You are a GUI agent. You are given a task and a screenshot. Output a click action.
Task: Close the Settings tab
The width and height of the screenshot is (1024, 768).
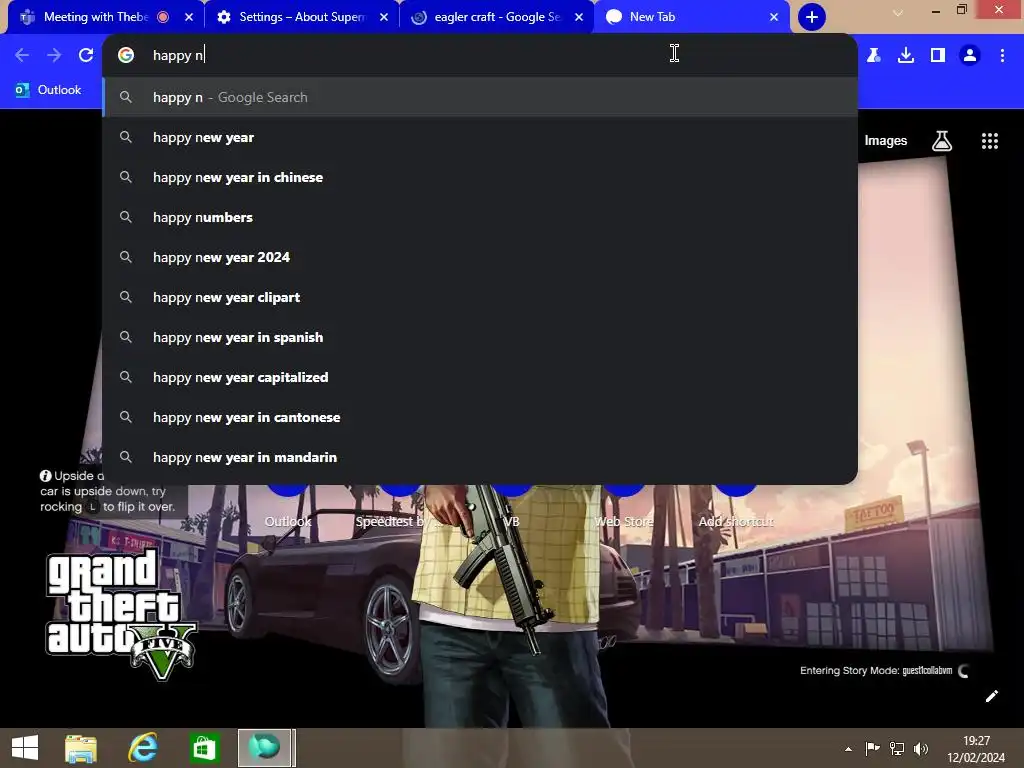[x=384, y=17]
